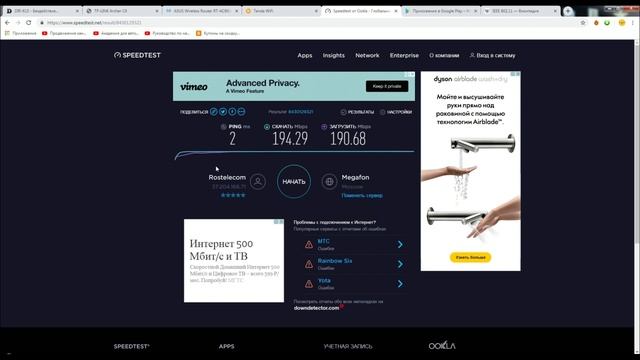Open Настройки settings
This screenshot has width=640, height=360.
click(x=396, y=112)
